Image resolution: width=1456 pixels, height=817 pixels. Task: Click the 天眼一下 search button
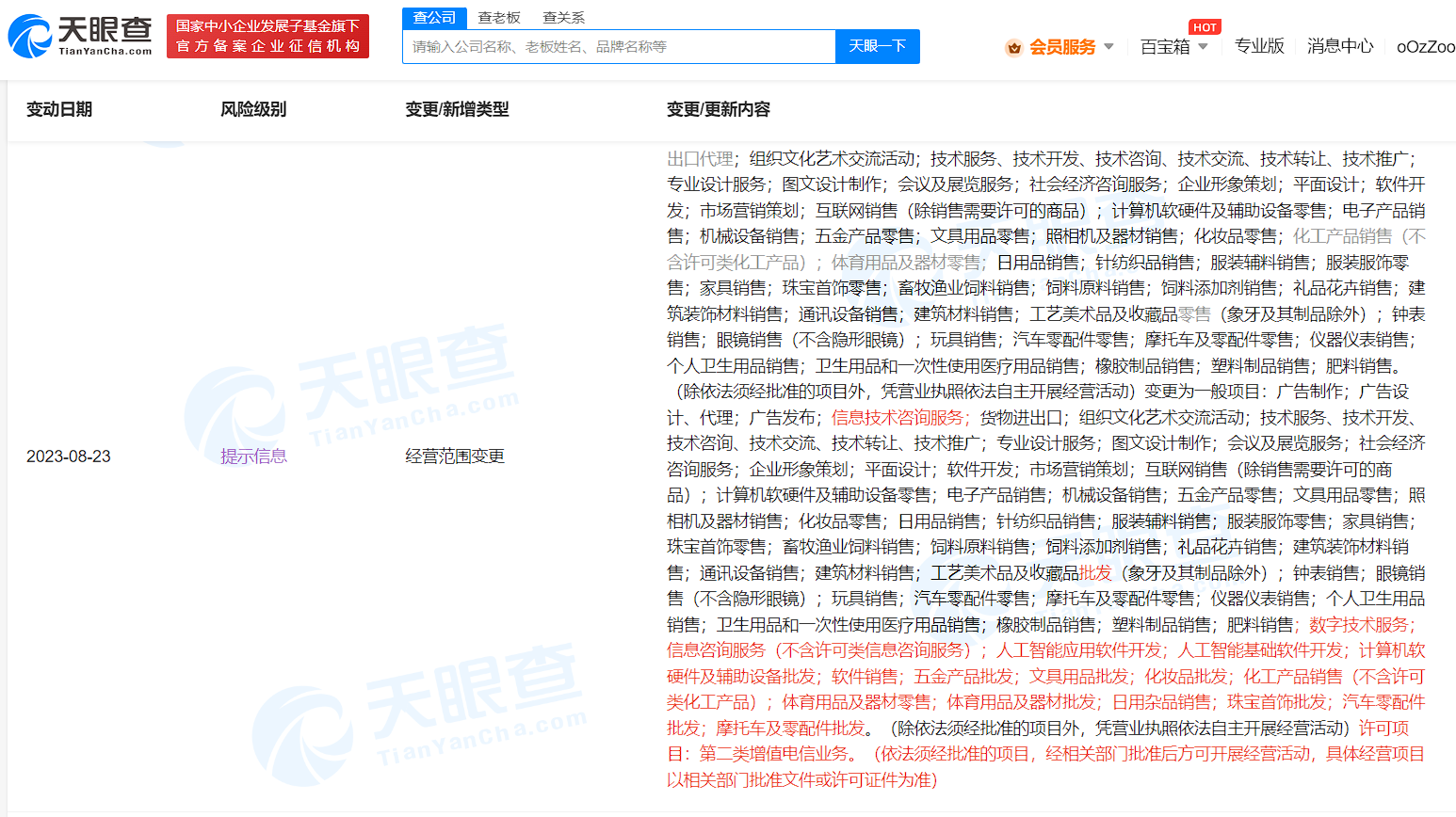pos(878,46)
